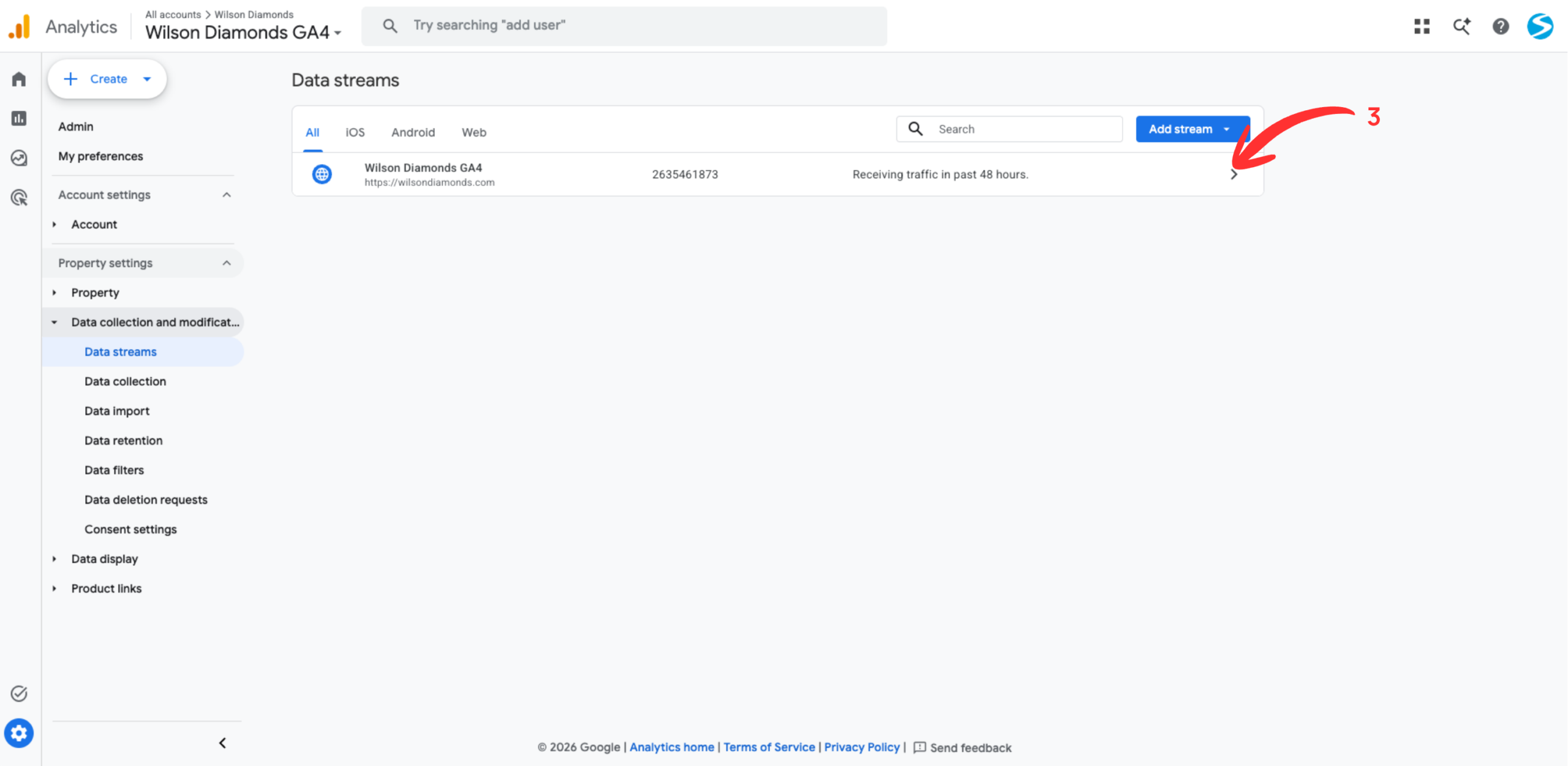Viewport: 1568px width, 766px height.
Task: Focus the top Analytics search field
Action: [624, 26]
